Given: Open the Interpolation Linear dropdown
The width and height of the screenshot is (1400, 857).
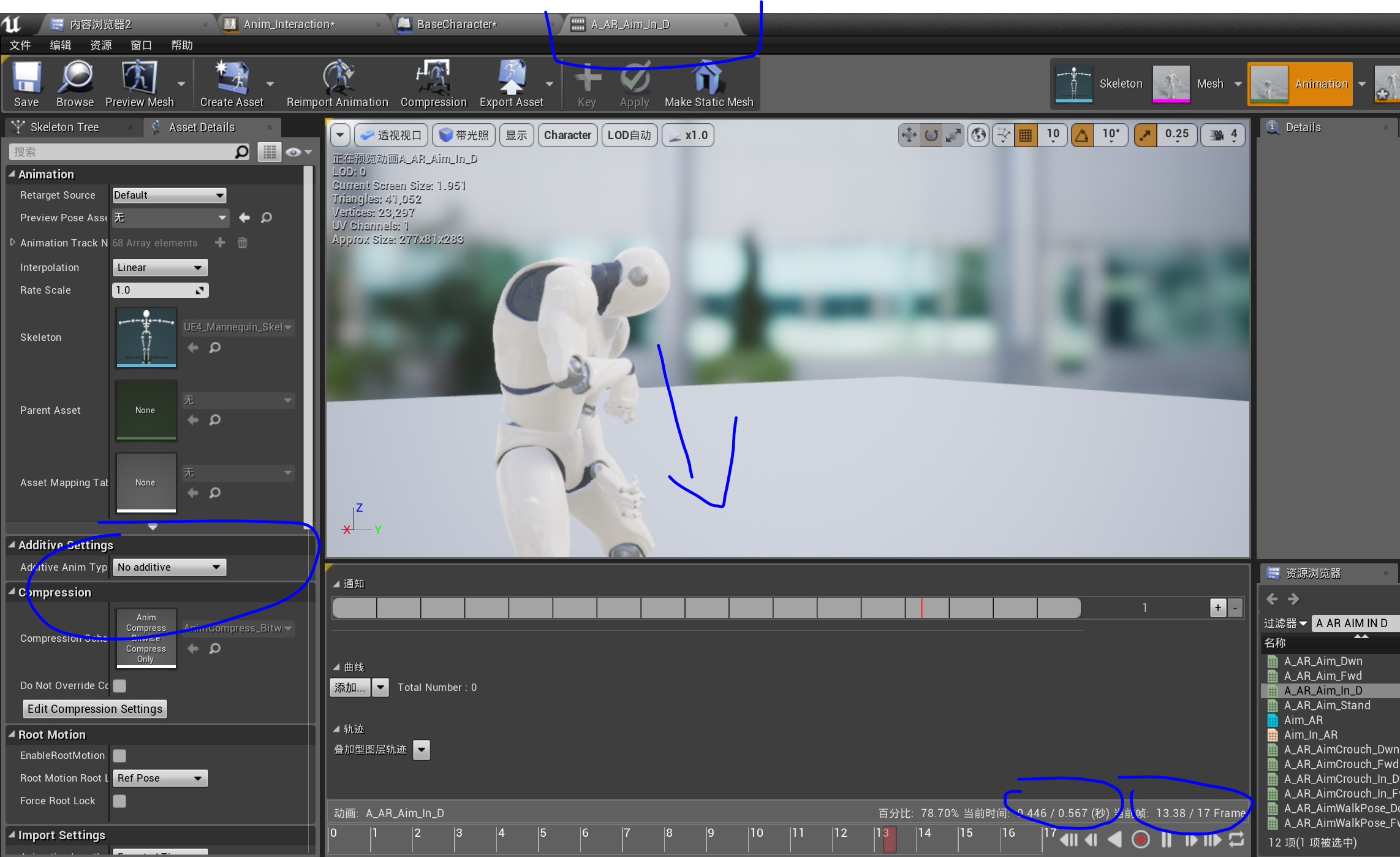Looking at the screenshot, I should [x=160, y=267].
